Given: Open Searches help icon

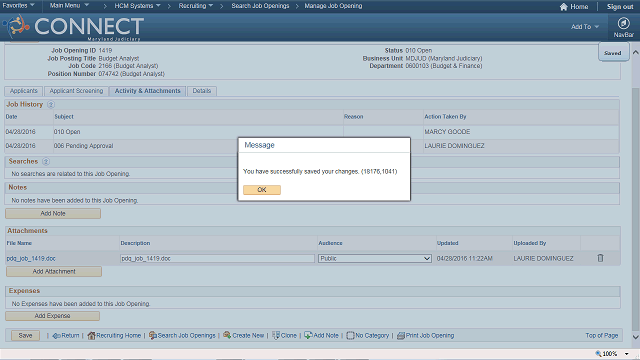Looking at the screenshot, I should pos(46,162).
